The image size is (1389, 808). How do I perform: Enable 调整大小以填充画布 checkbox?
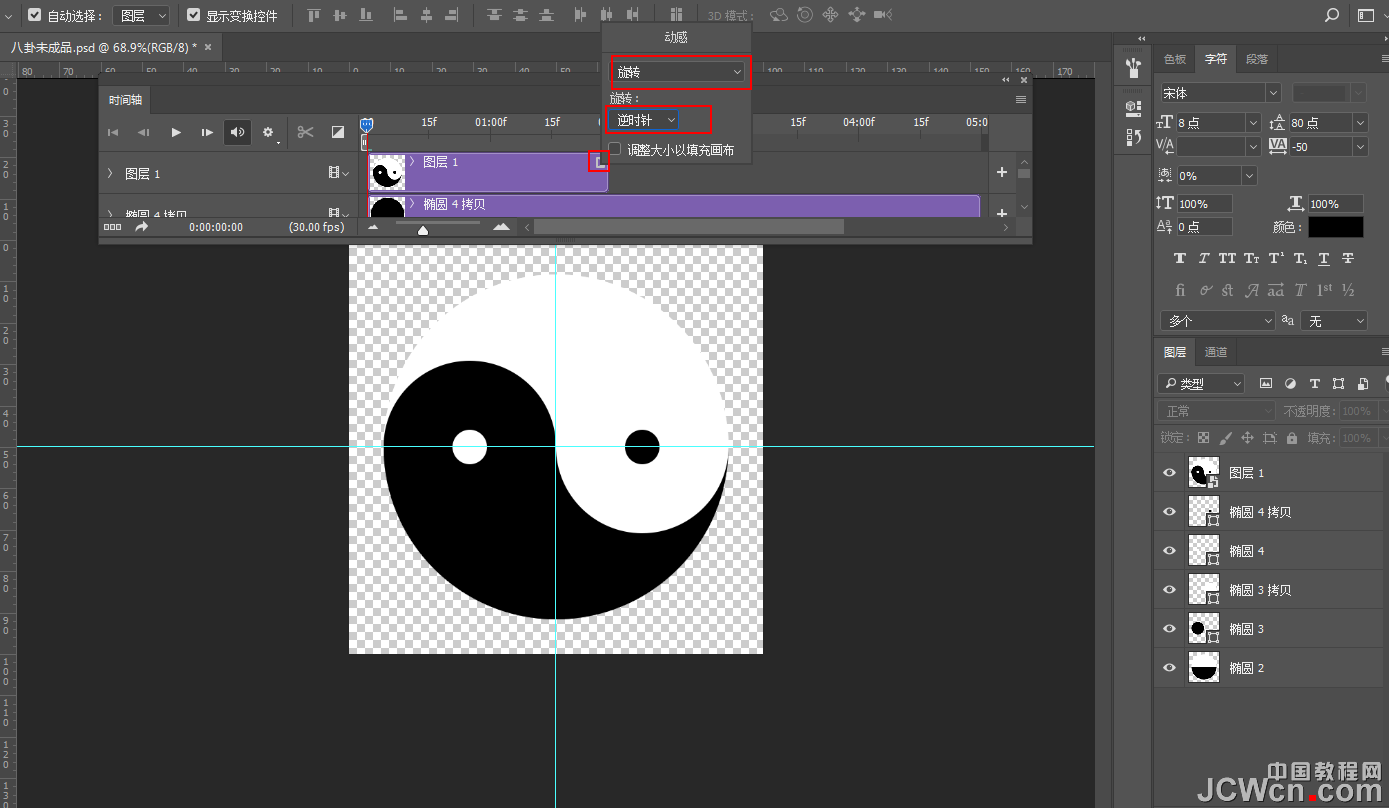point(615,149)
